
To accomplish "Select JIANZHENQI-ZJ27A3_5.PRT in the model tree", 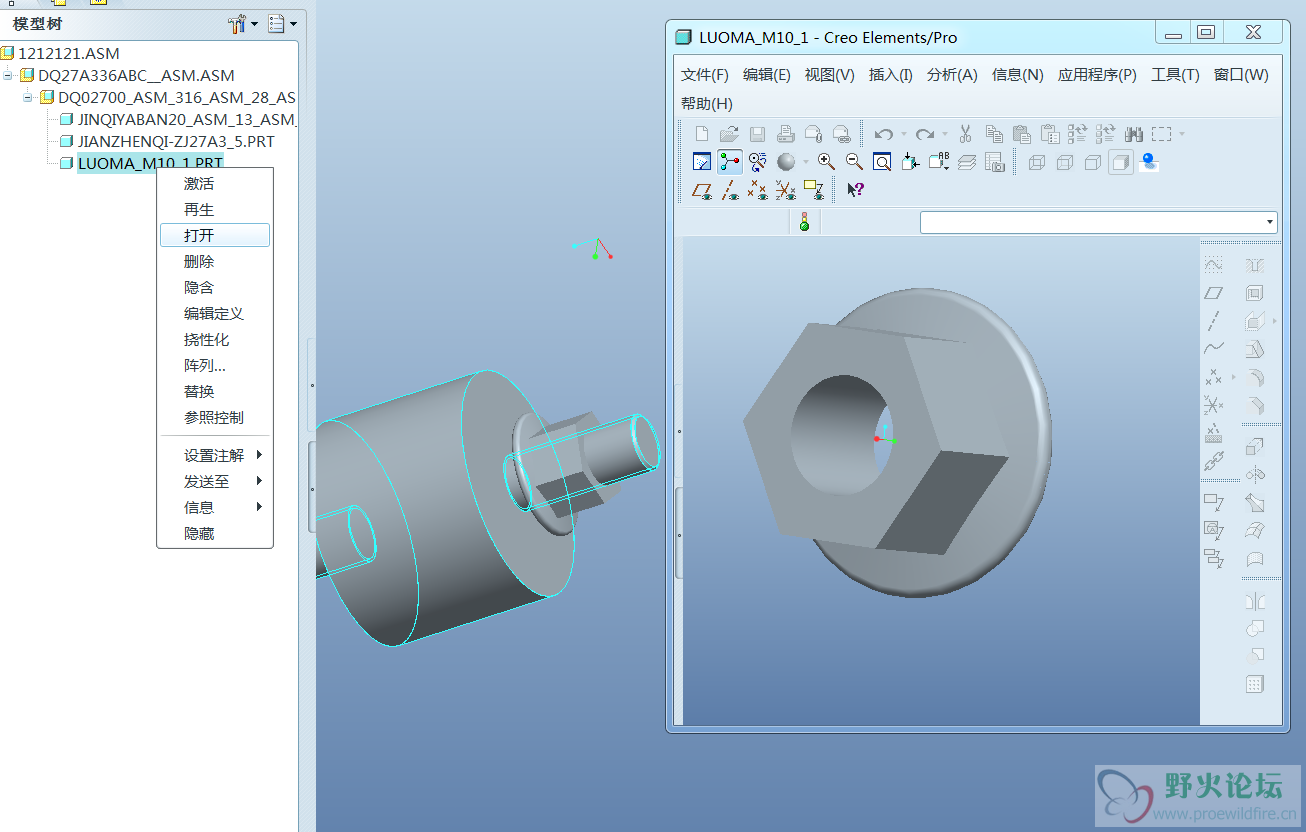I will pyautogui.click(x=176, y=142).
